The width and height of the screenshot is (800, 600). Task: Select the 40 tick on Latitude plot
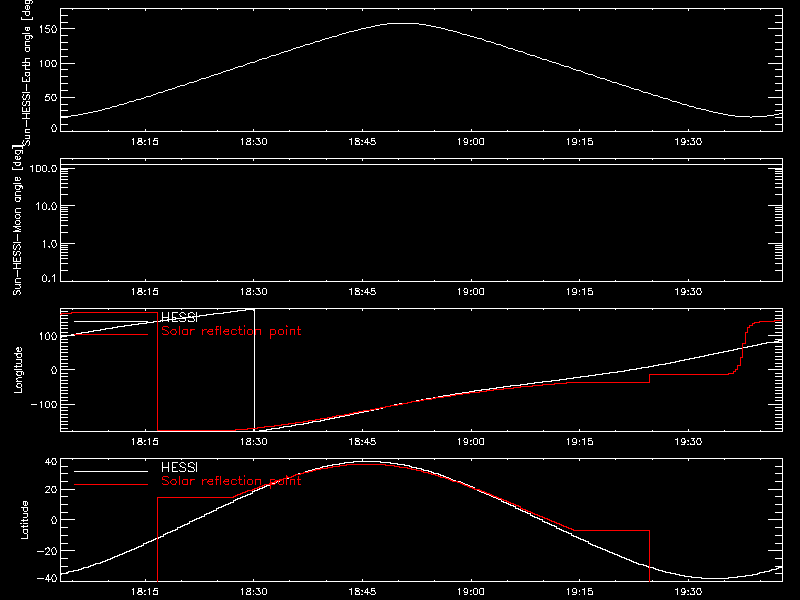[x=51, y=462]
